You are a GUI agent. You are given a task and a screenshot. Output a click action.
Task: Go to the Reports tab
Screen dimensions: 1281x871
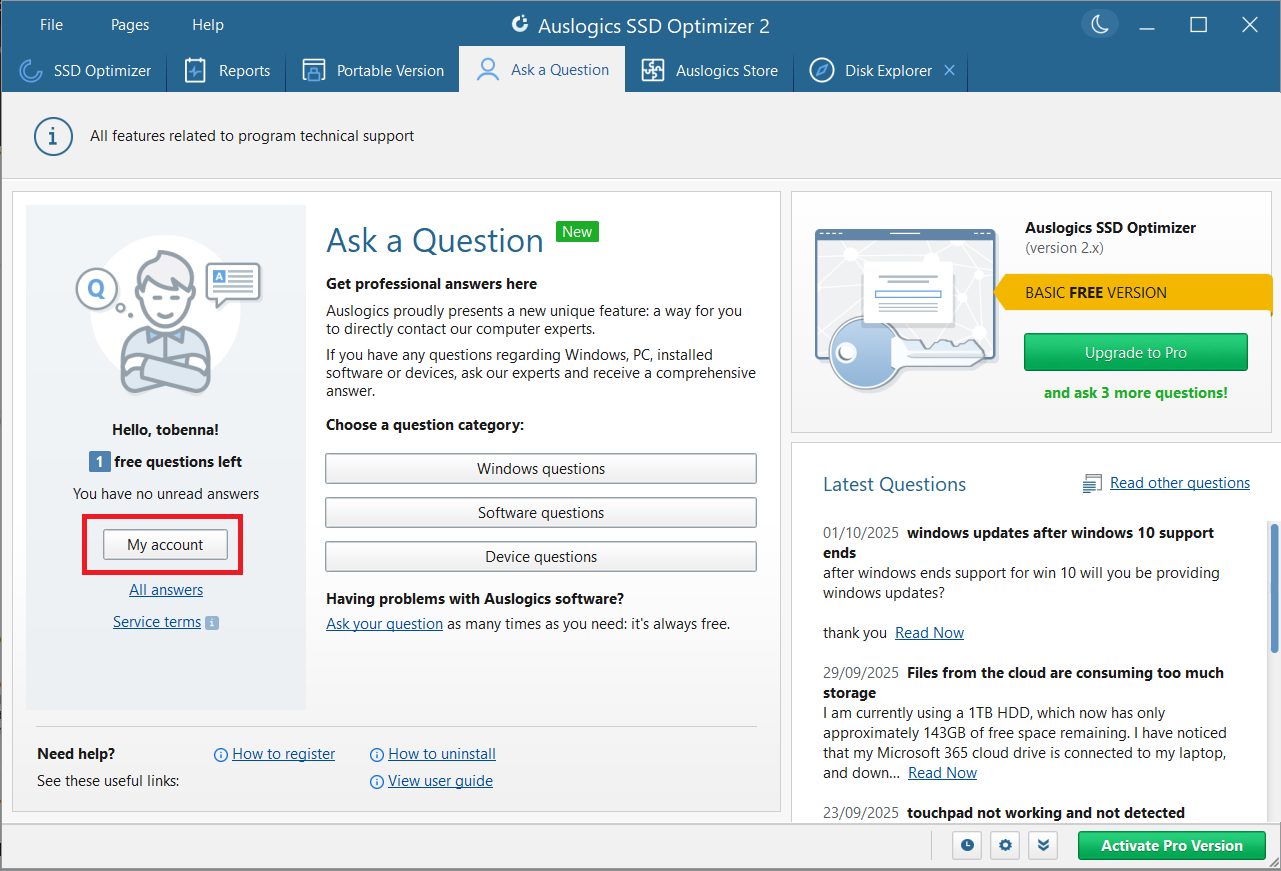click(x=226, y=71)
